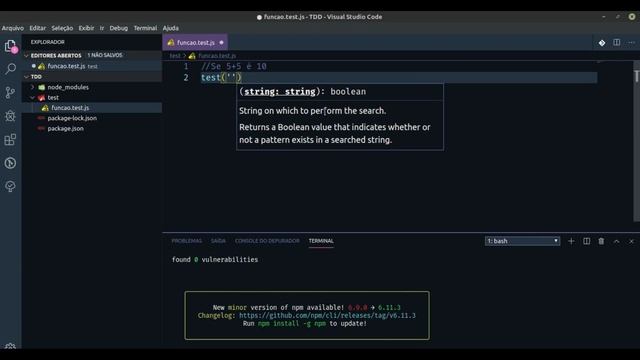Open the Exibir menu
The width and height of the screenshot is (640, 360).
coord(86,28)
